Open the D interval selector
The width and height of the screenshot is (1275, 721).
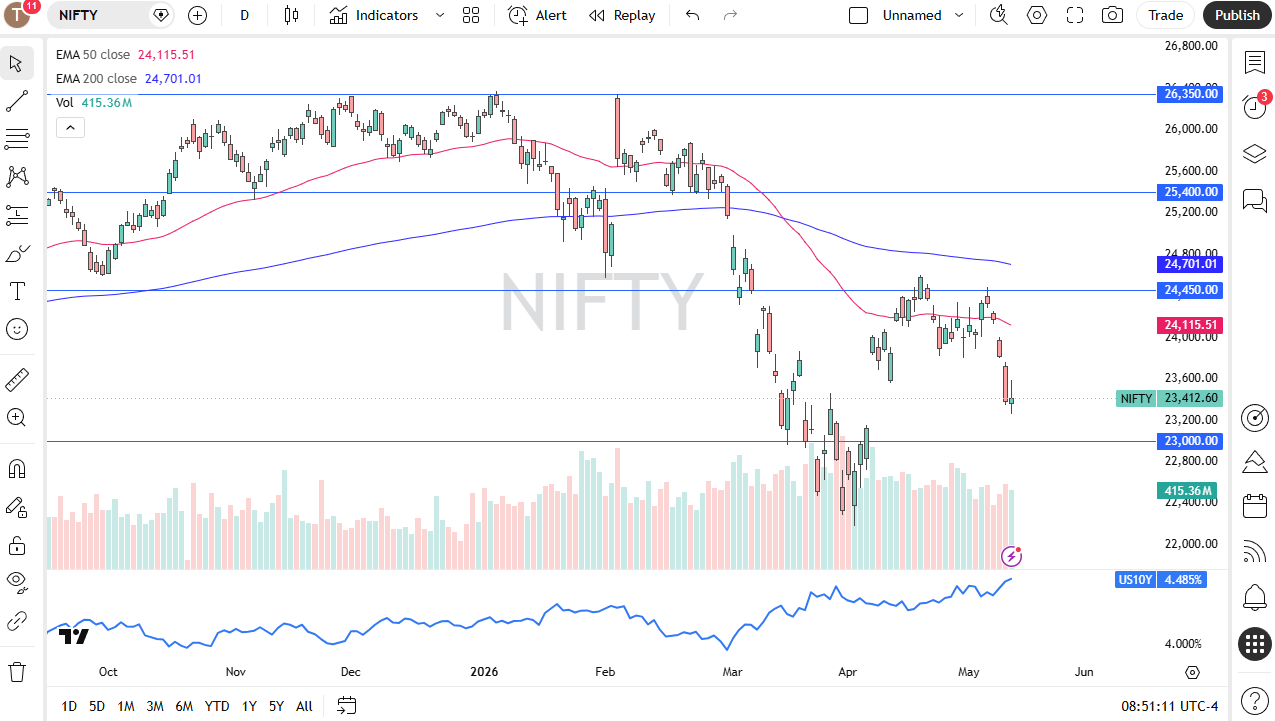244,15
